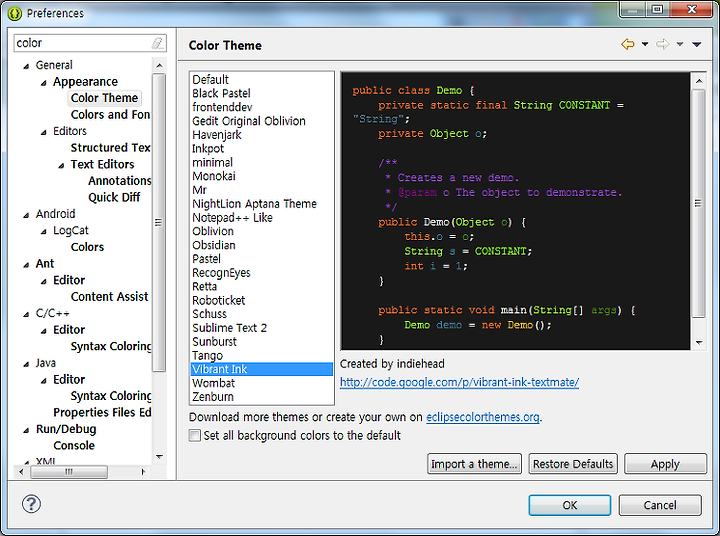720x536 pixels.
Task: Click the forward navigation arrow icon
Action: 663,44
